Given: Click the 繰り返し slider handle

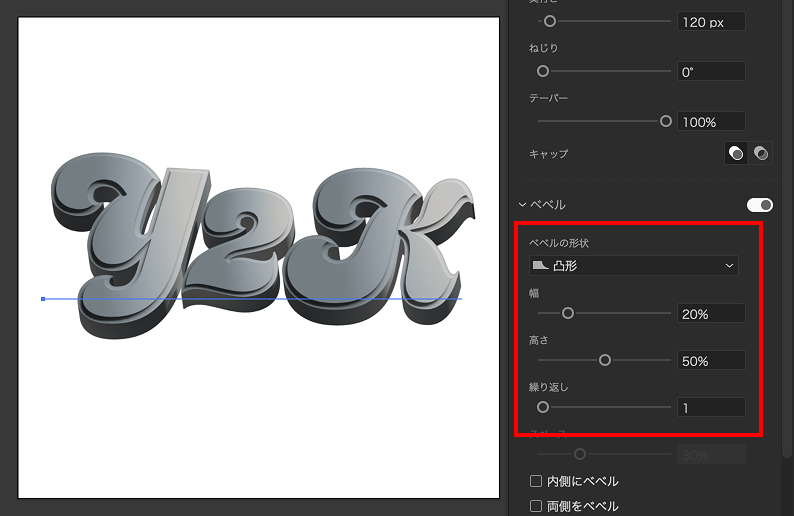Looking at the screenshot, I should pos(543,407).
